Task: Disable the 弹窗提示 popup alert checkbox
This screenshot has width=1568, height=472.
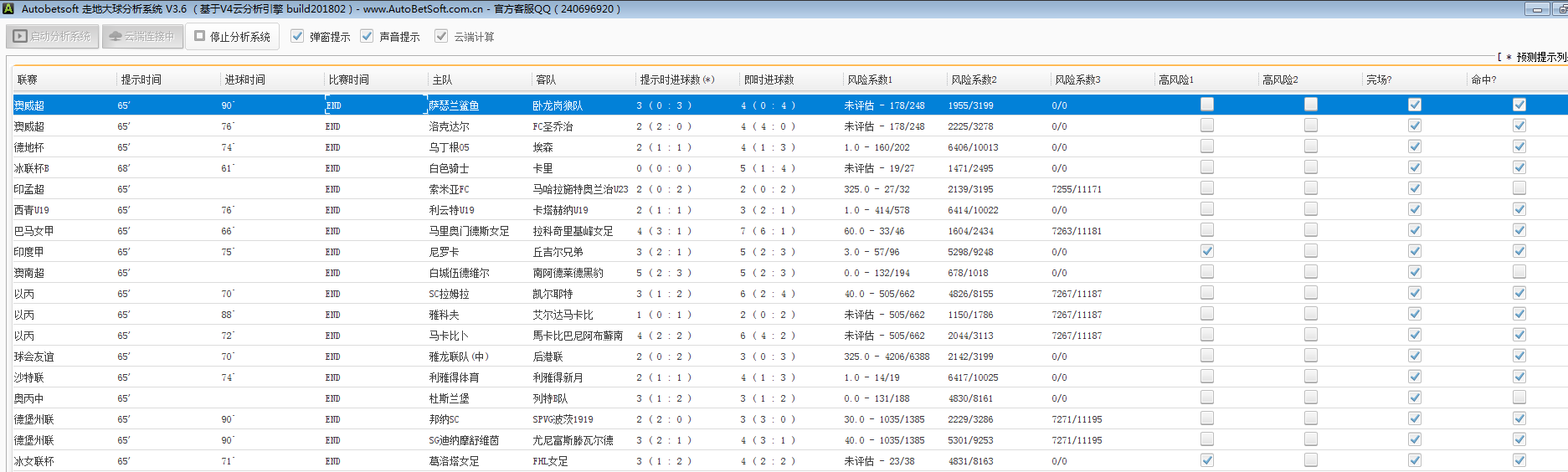Action: (x=297, y=36)
